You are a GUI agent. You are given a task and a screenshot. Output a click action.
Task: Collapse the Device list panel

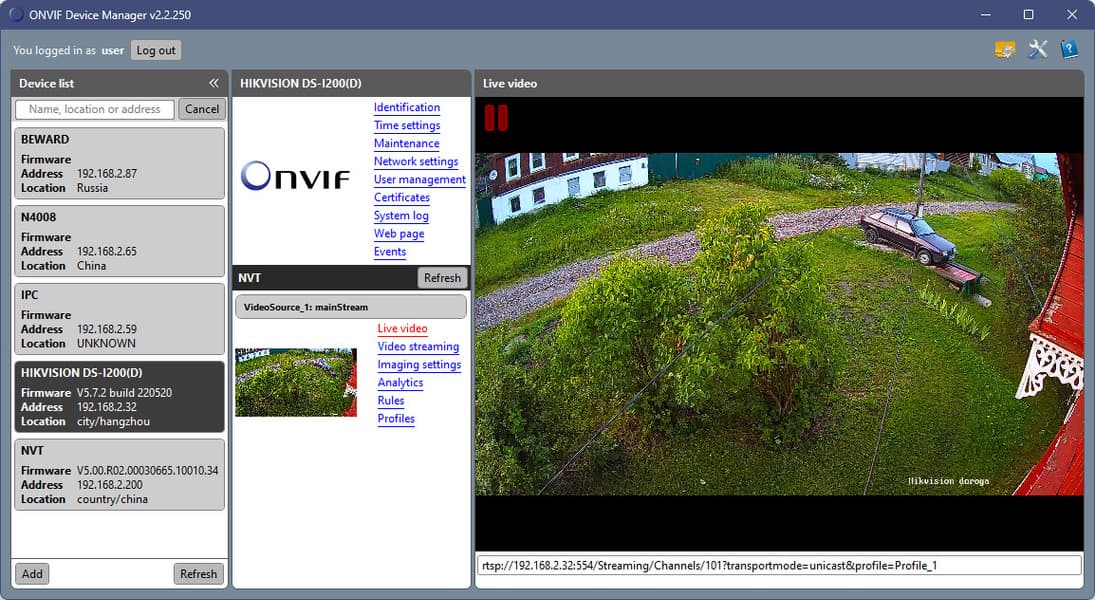(x=213, y=83)
